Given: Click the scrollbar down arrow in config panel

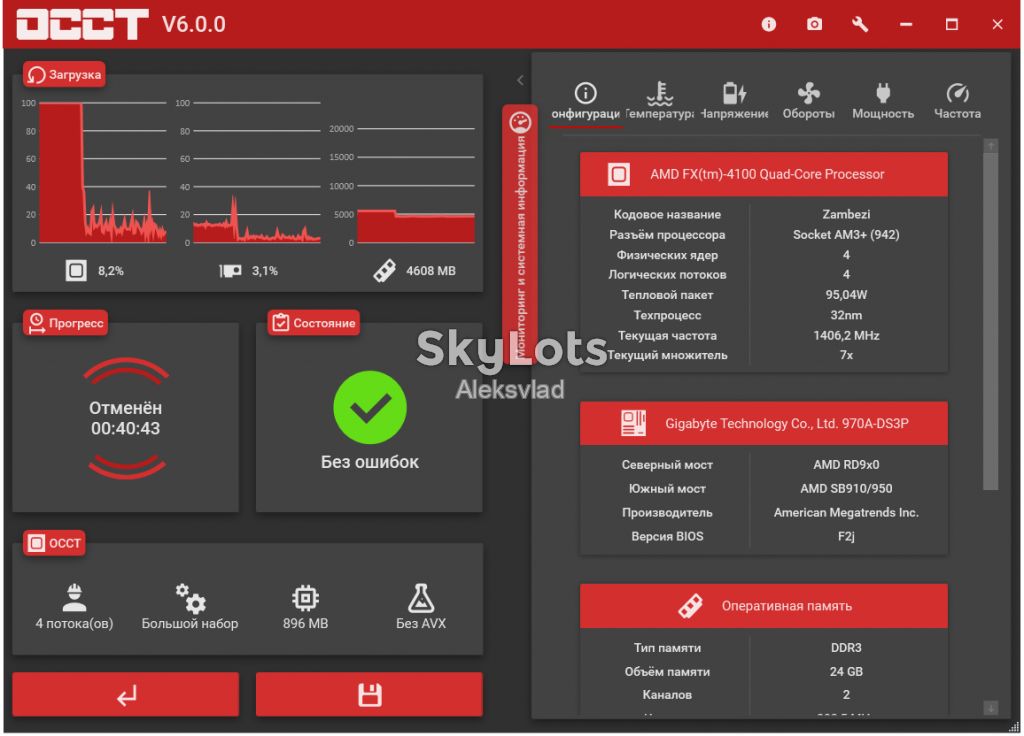Looking at the screenshot, I should (x=991, y=707).
